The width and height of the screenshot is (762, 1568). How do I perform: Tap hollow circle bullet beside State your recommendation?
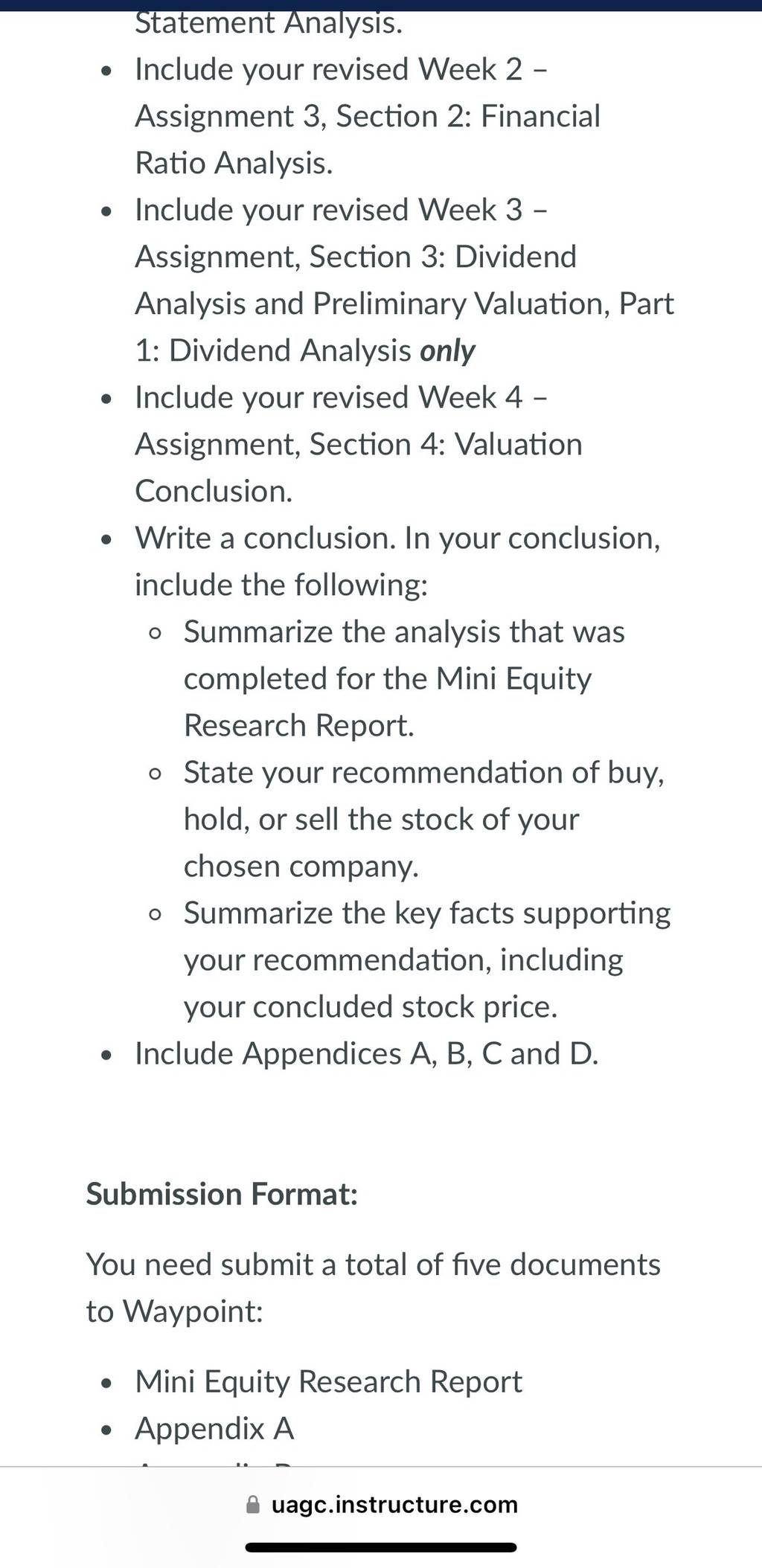(155, 774)
